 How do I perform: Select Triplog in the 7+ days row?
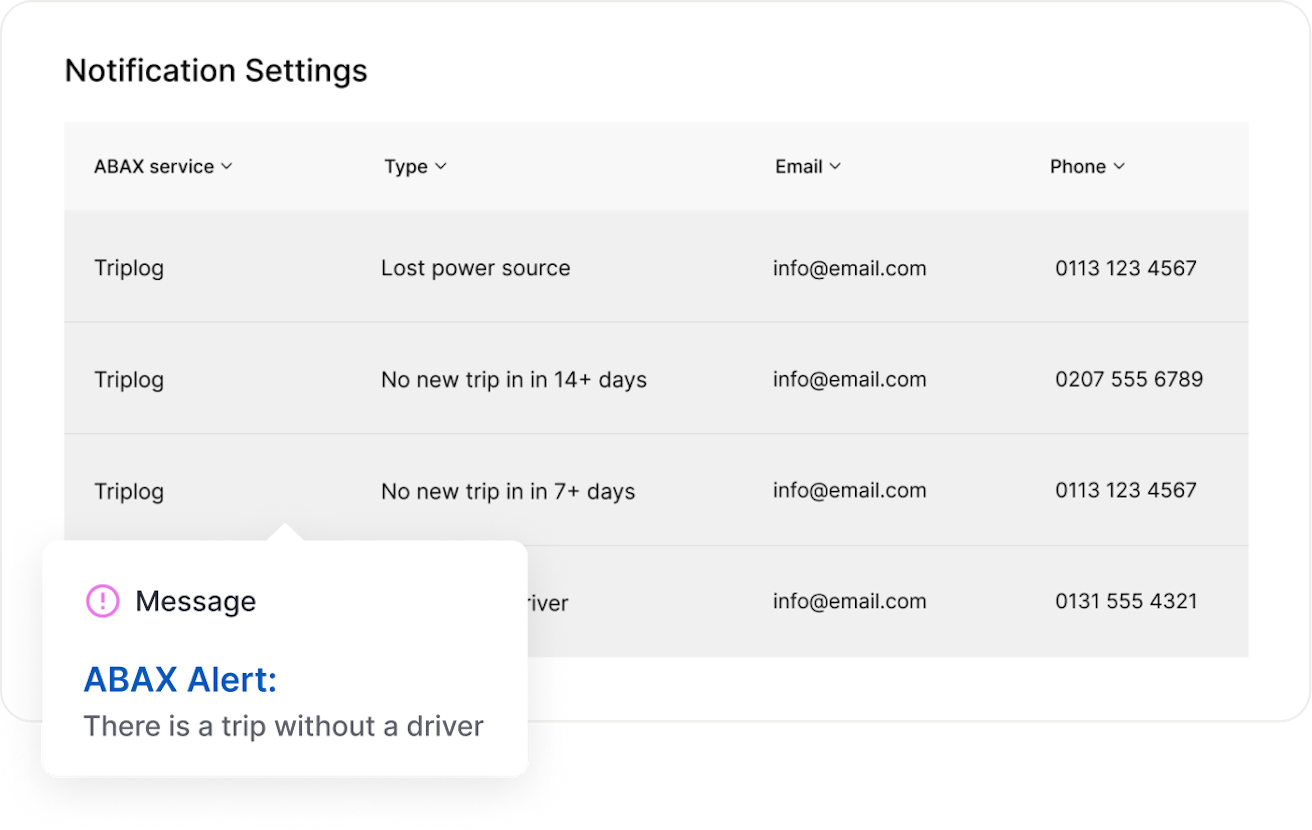pos(129,492)
